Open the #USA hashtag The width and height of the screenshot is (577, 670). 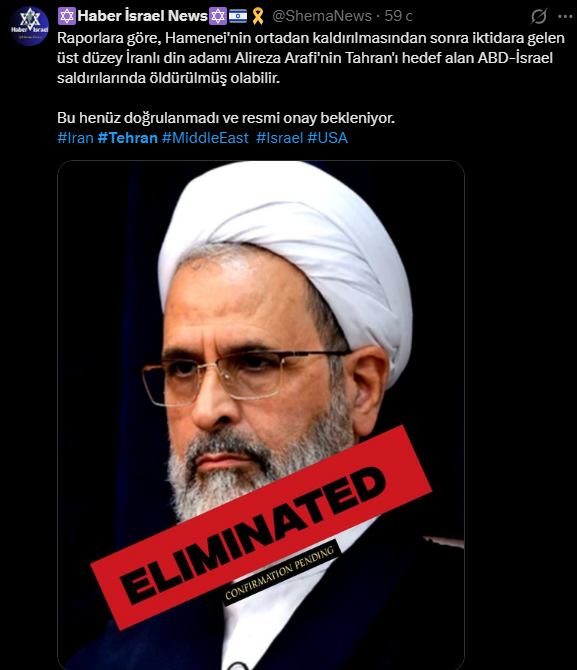pos(327,138)
